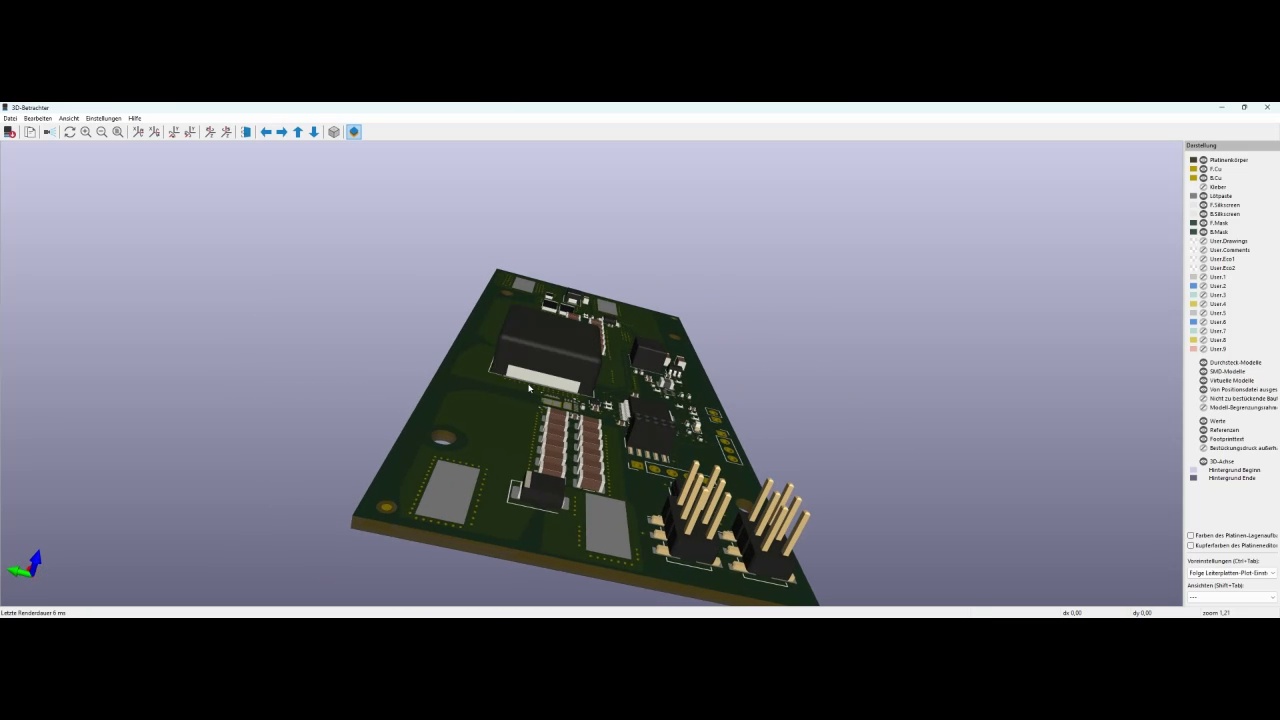This screenshot has width=1280, height=720.
Task: Click the Lötpaste layer label
Action: pos(1221,196)
